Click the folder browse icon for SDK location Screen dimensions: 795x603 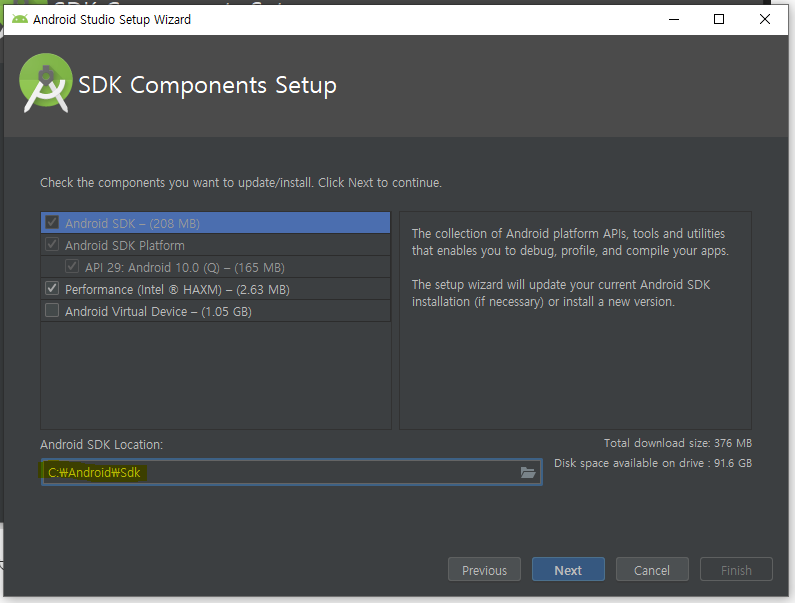[x=528, y=473]
